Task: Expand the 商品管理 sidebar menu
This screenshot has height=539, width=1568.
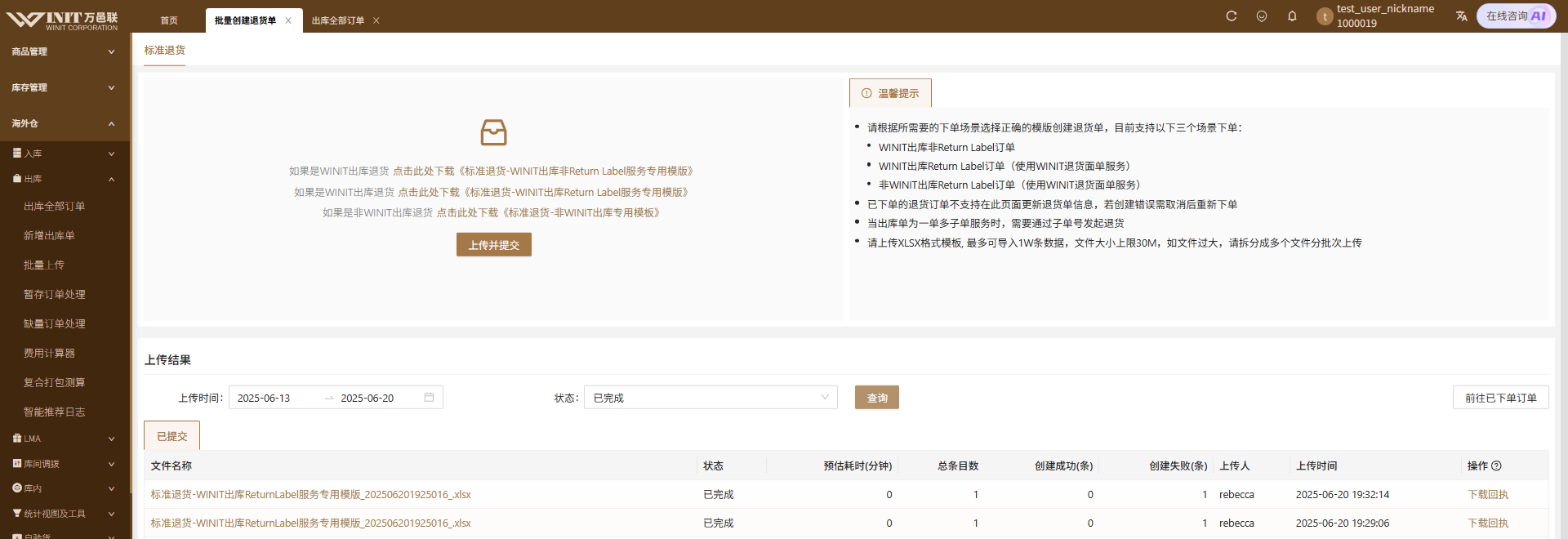Action: pyautogui.click(x=65, y=51)
